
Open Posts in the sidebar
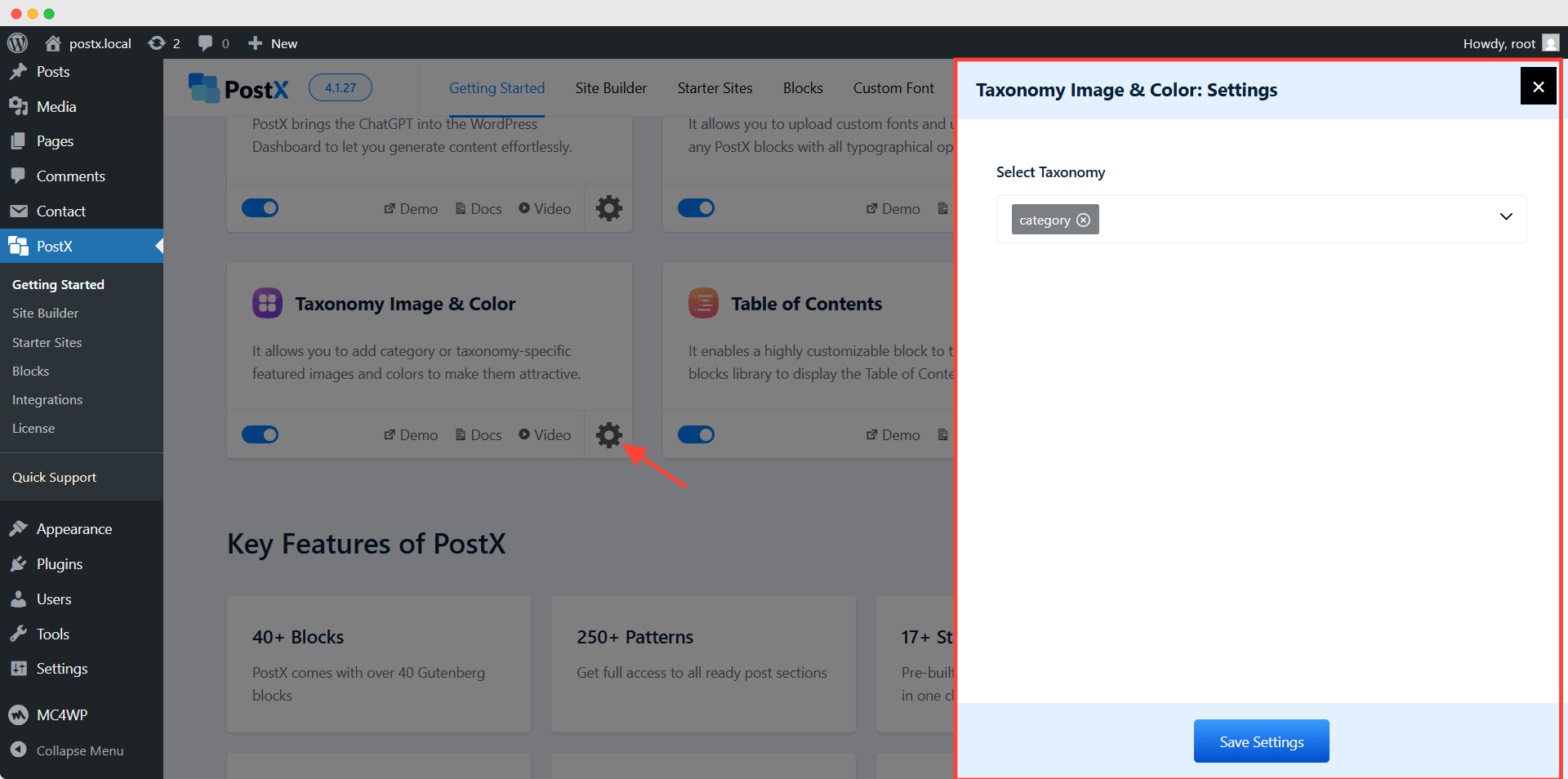82,72
